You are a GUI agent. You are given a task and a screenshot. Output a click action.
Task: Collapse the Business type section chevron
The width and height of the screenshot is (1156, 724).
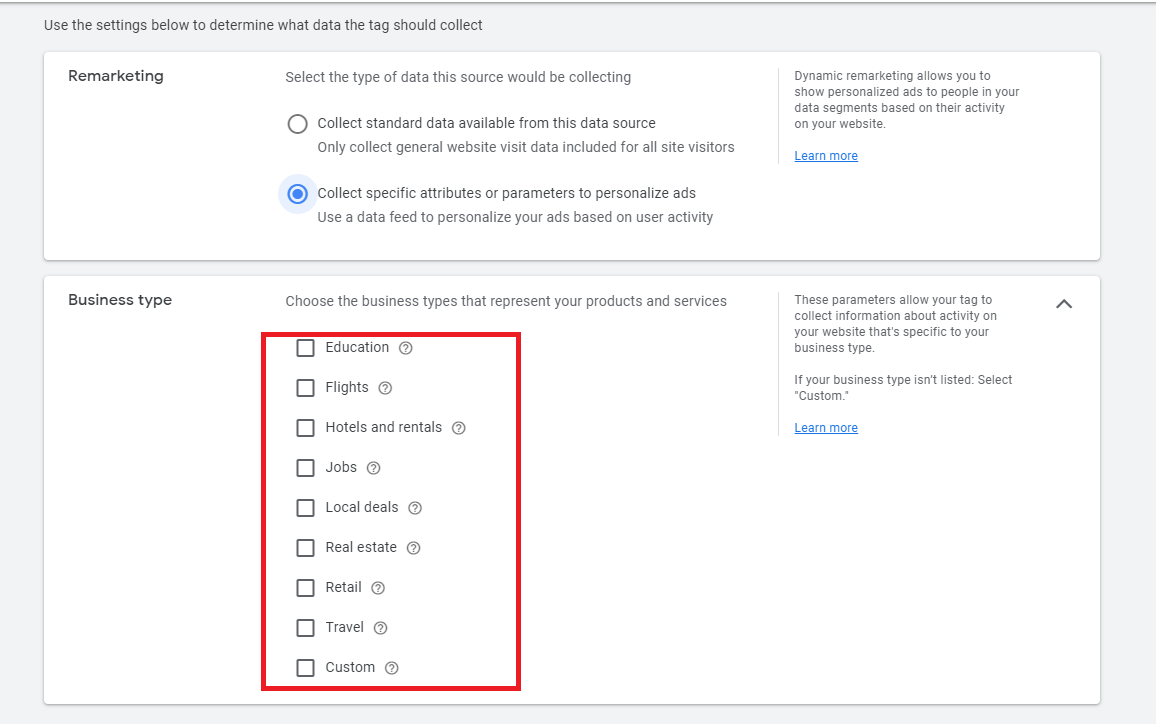point(1064,304)
